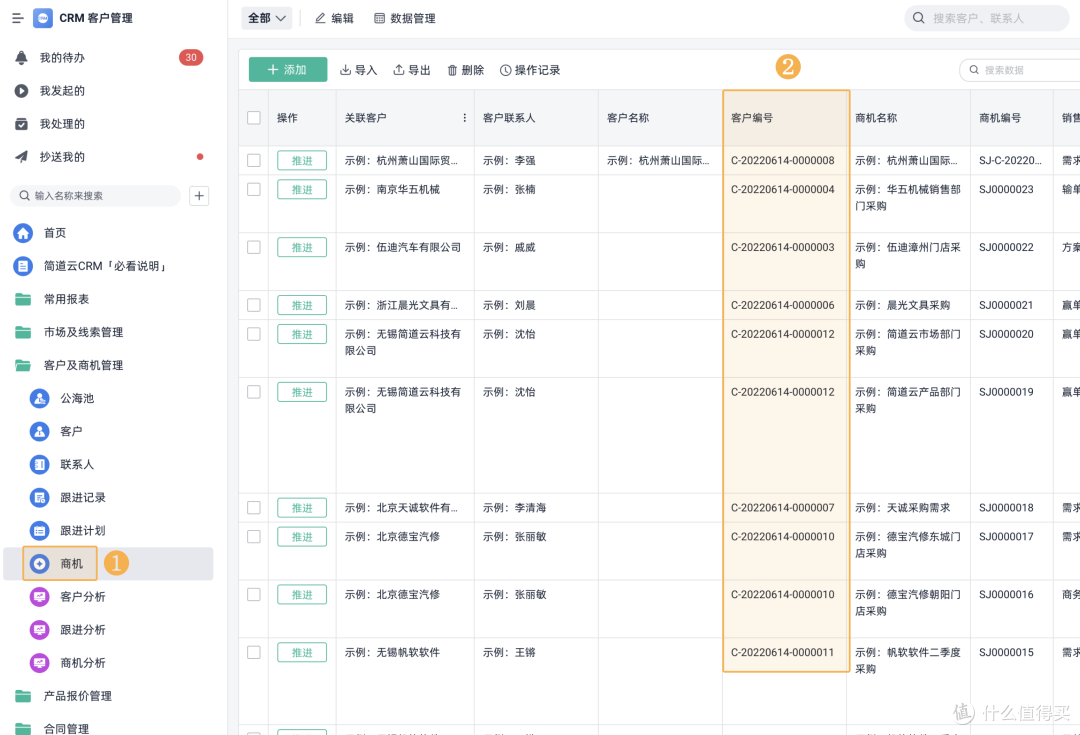Open 抄送我的 paper plane icon
The image size is (1080, 735).
(x=21, y=157)
